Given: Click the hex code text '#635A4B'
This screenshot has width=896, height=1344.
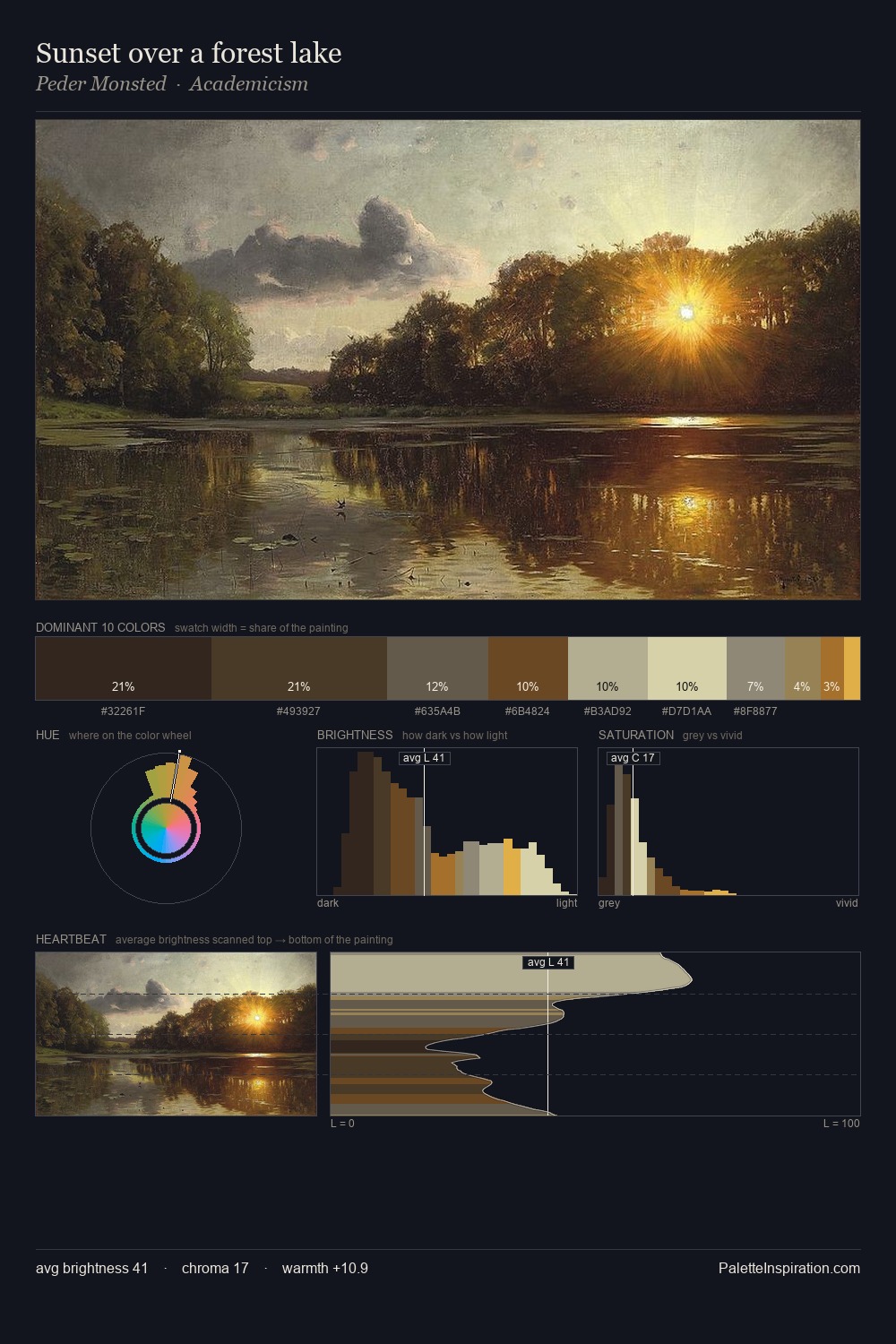Looking at the screenshot, I should (437, 711).
